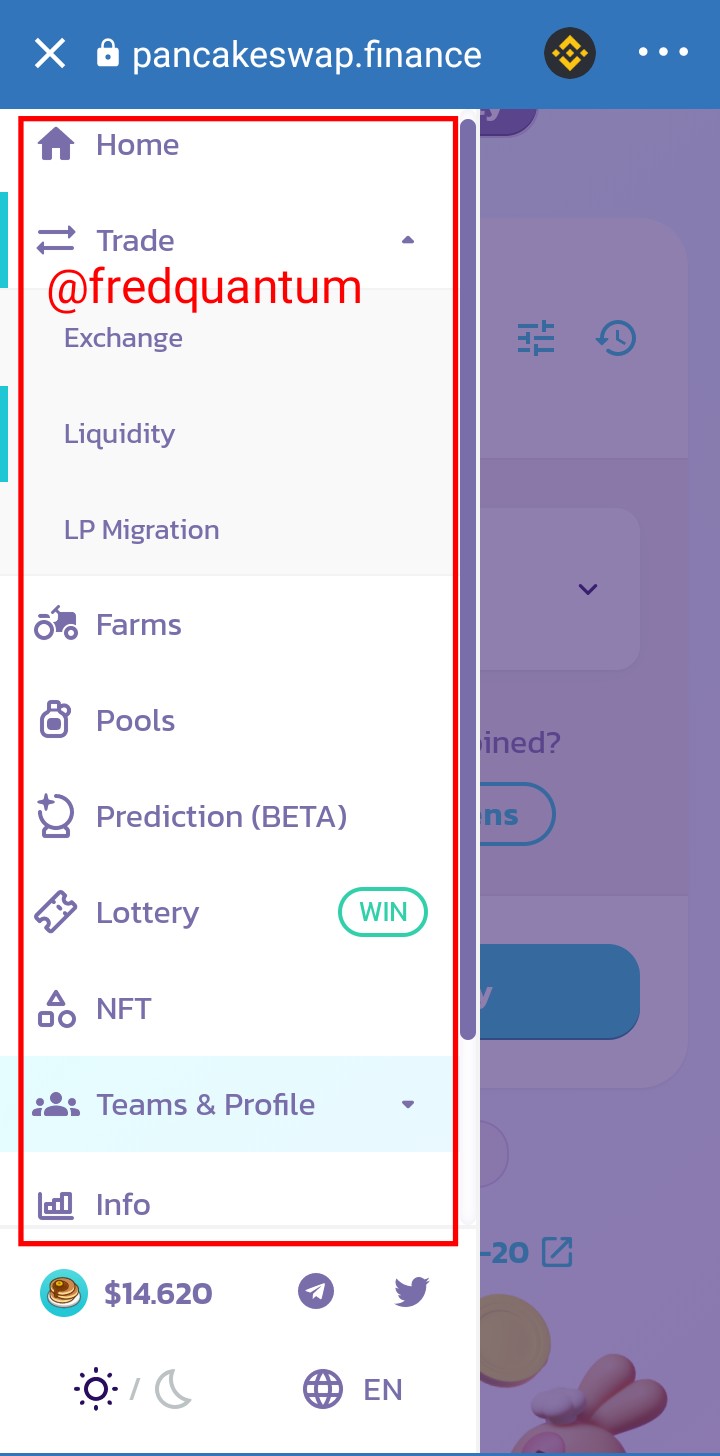Open the Twitter bird icon
Image resolution: width=720 pixels, height=1456 pixels.
pos(412,1291)
